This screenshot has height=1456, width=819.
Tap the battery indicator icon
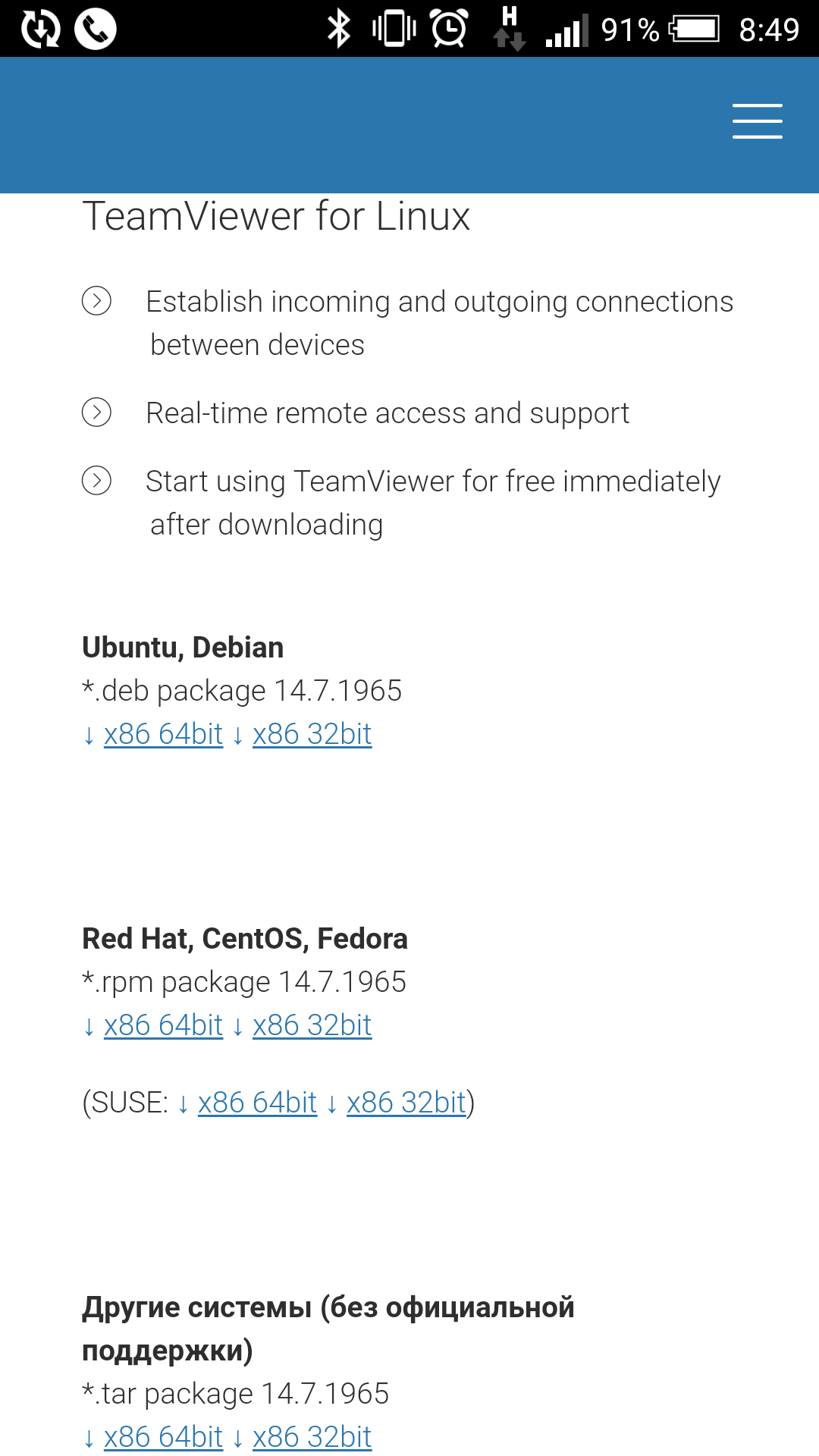(x=693, y=30)
